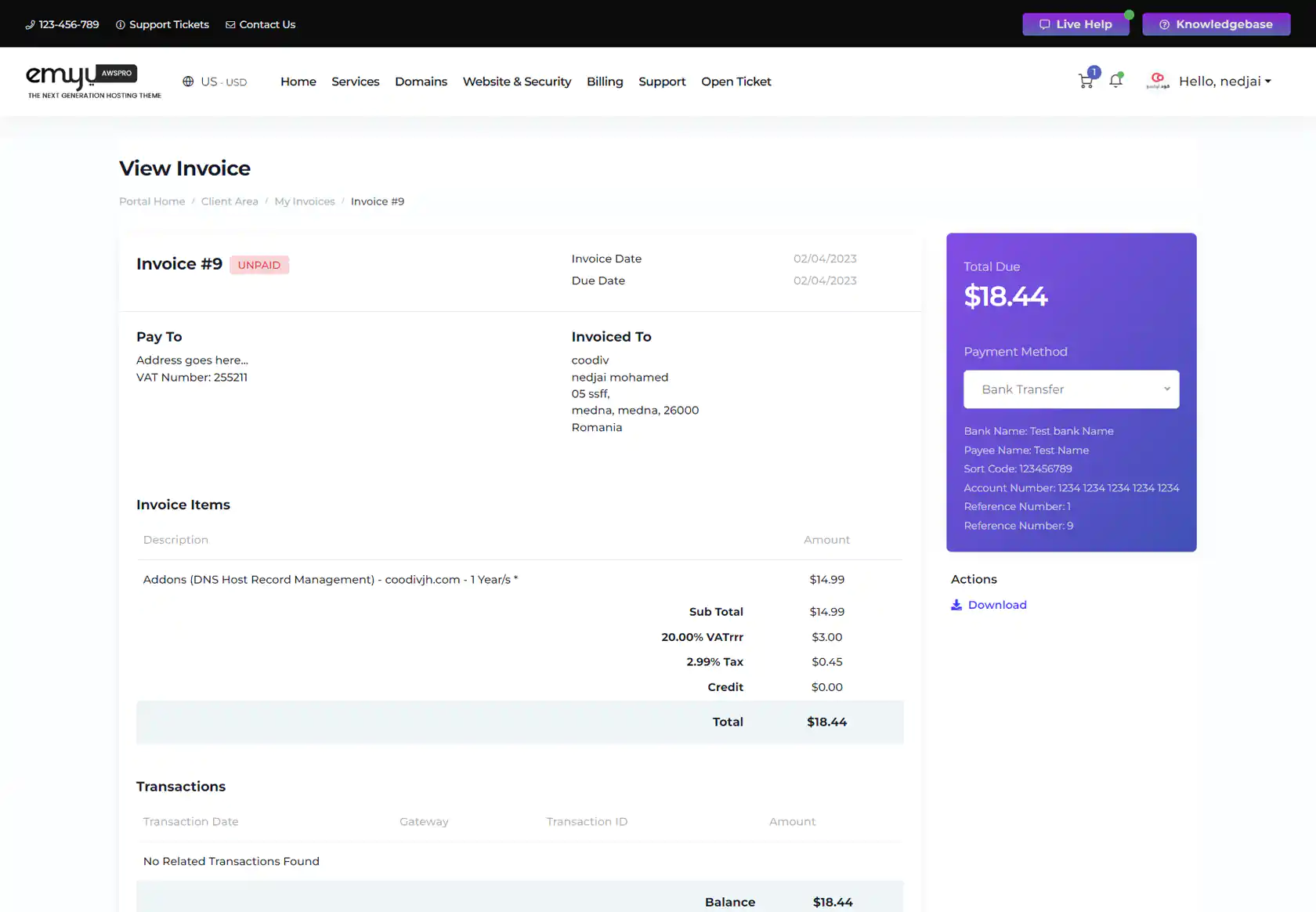Open the Support menu
Viewport: 1316px width, 912px height.
[x=662, y=81]
